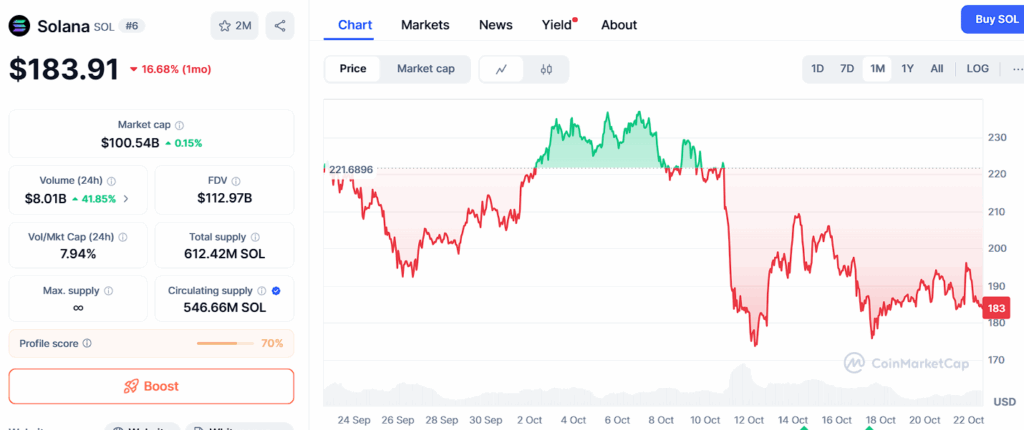Toggle LOG scale on chart
This screenshot has width=1024, height=430.
pyautogui.click(x=977, y=69)
